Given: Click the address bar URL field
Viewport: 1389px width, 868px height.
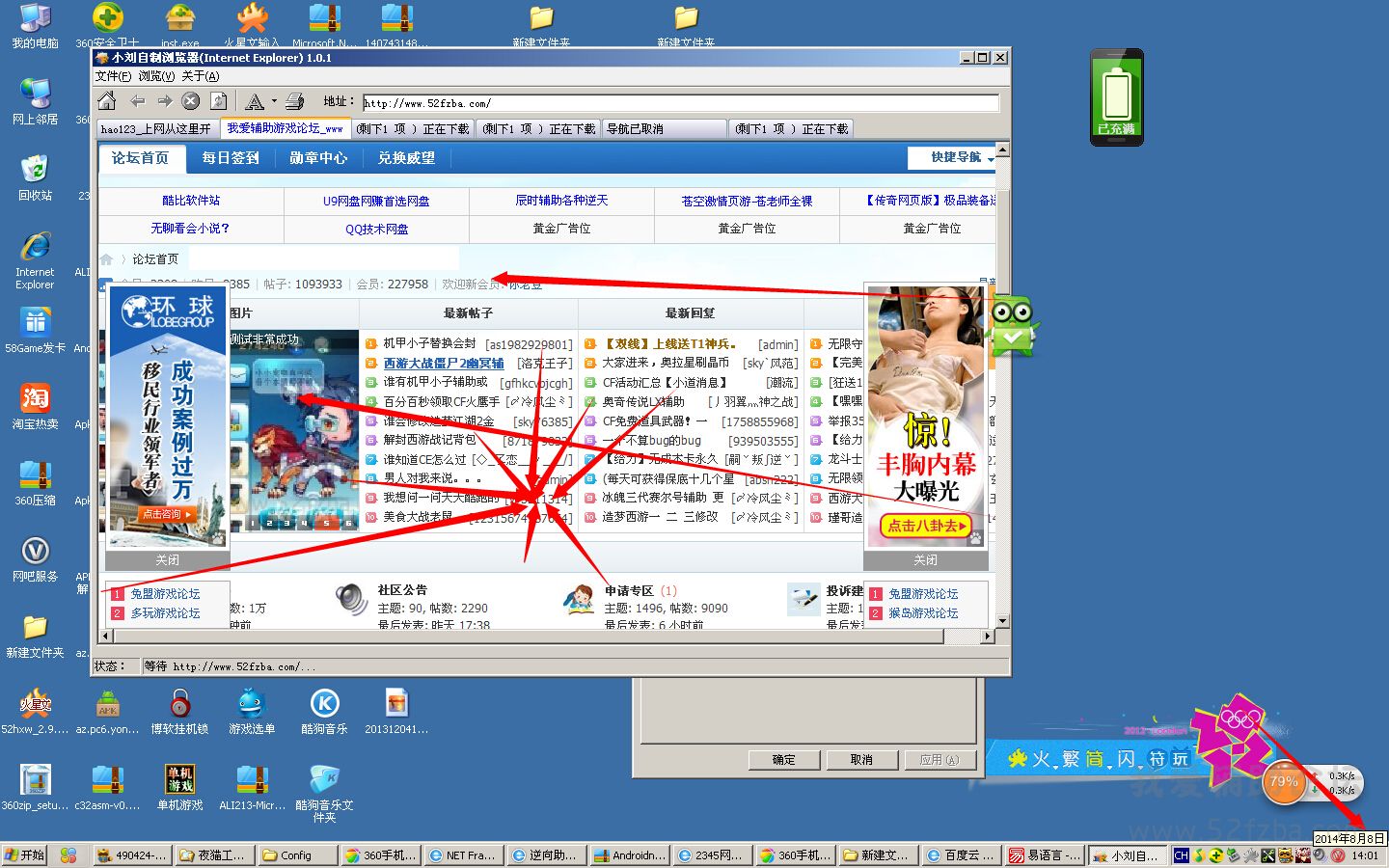Looking at the screenshot, I should click(681, 103).
